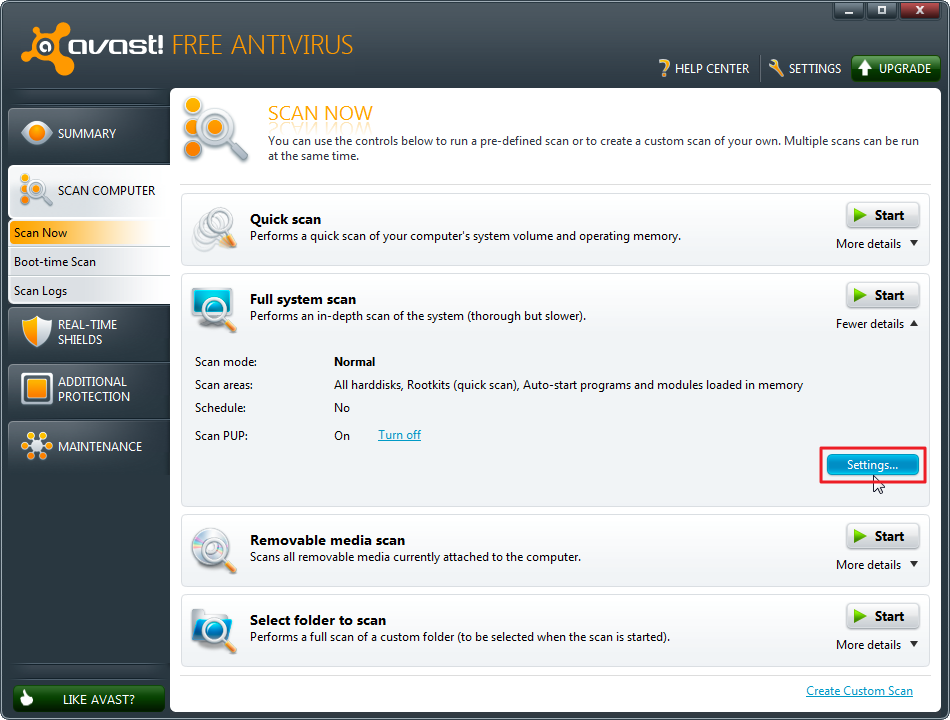950x720 pixels.
Task: Open Scan Logs
Action: pos(89,291)
